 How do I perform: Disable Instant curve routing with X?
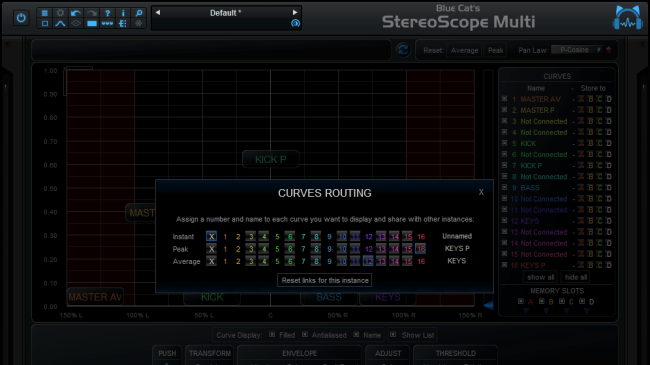[211, 236]
